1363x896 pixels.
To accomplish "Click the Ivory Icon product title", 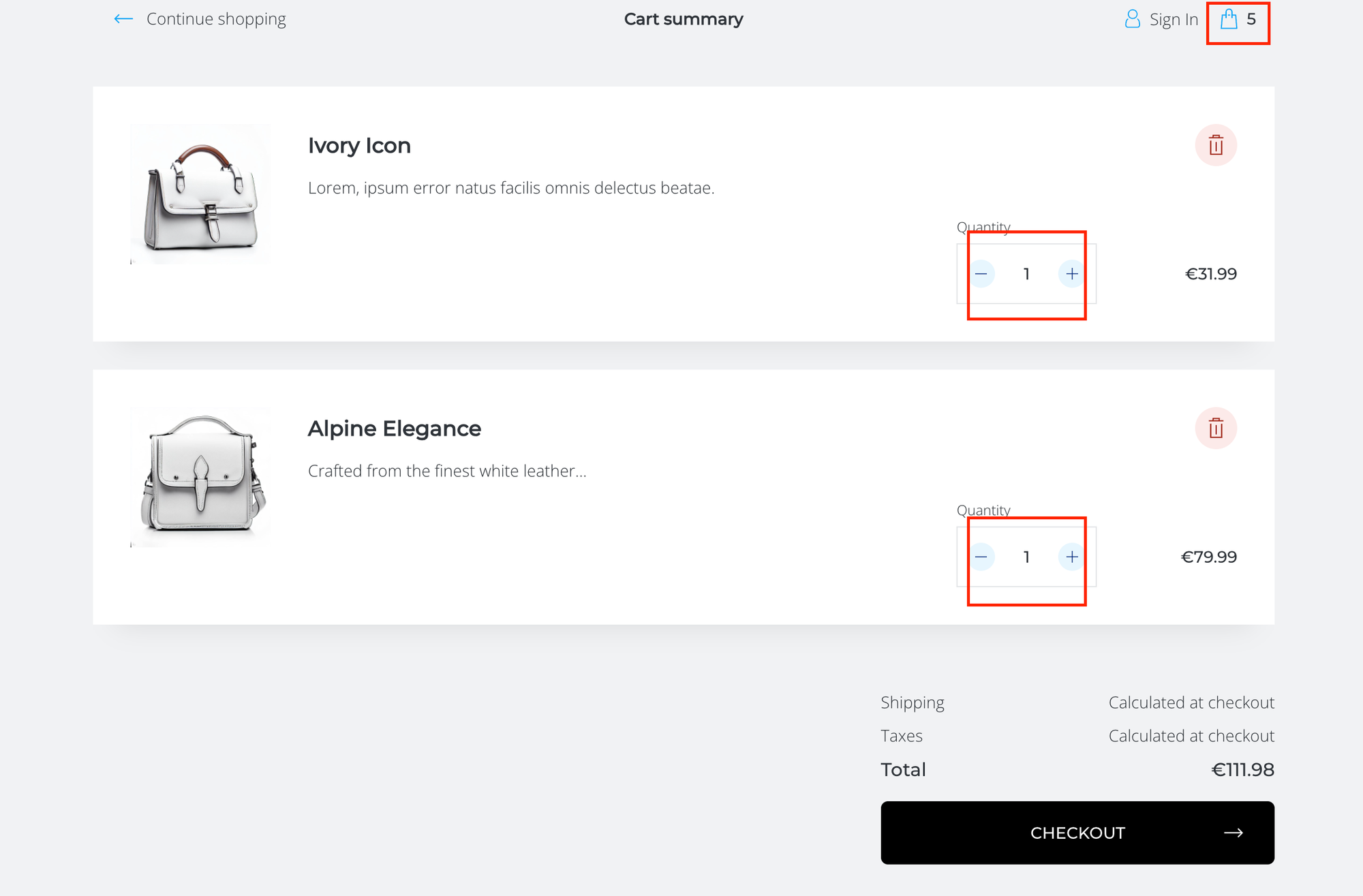I will point(359,146).
